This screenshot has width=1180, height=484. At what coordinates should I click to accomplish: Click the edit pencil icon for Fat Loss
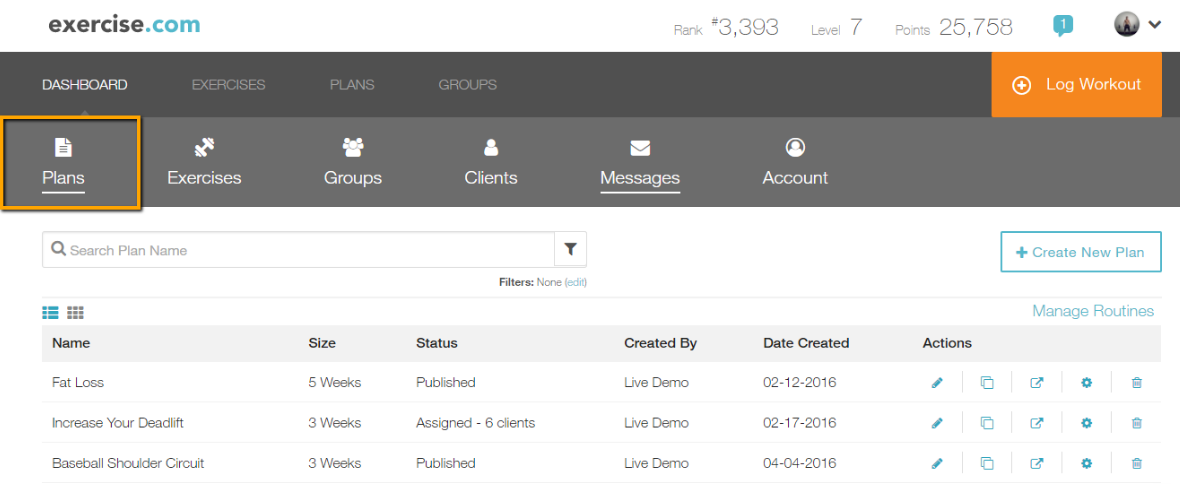click(x=937, y=383)
